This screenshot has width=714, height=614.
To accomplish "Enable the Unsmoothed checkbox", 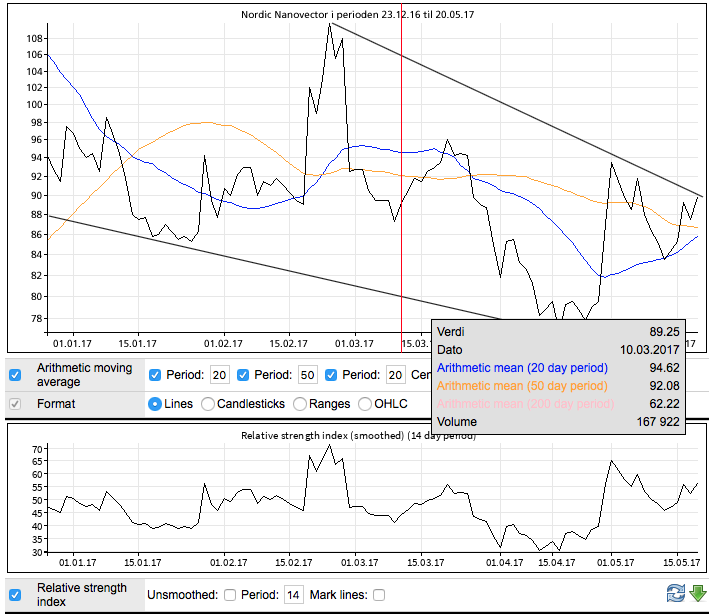I will (x=230, y=595).
